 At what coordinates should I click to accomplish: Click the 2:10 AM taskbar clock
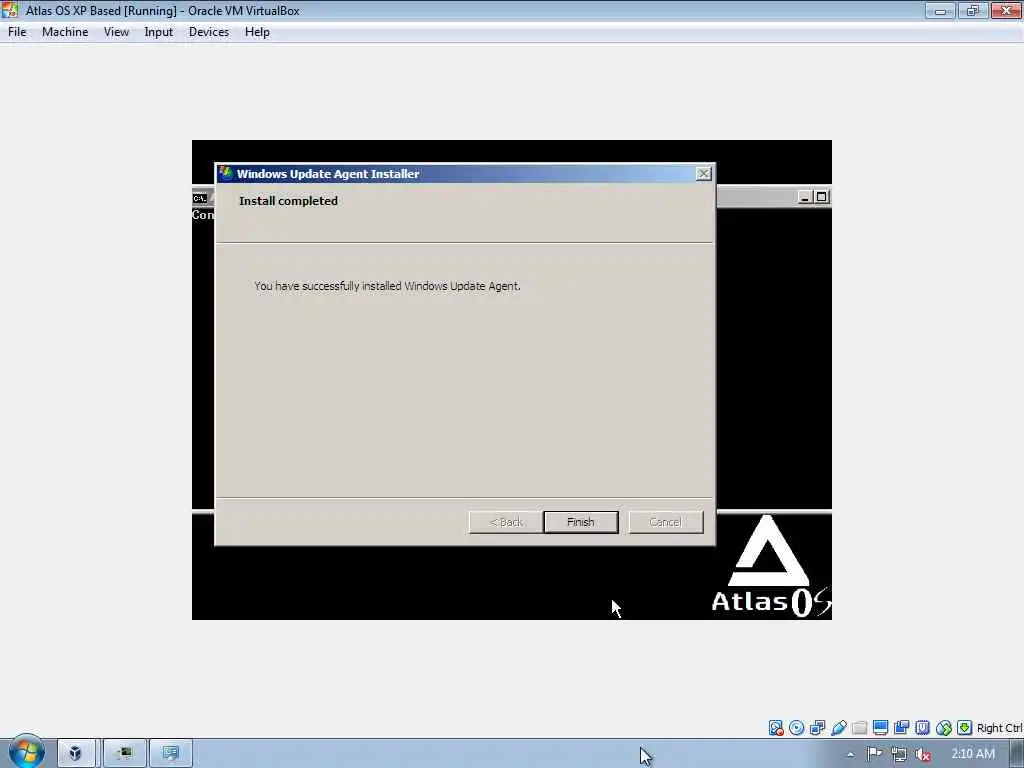(972, 754)
